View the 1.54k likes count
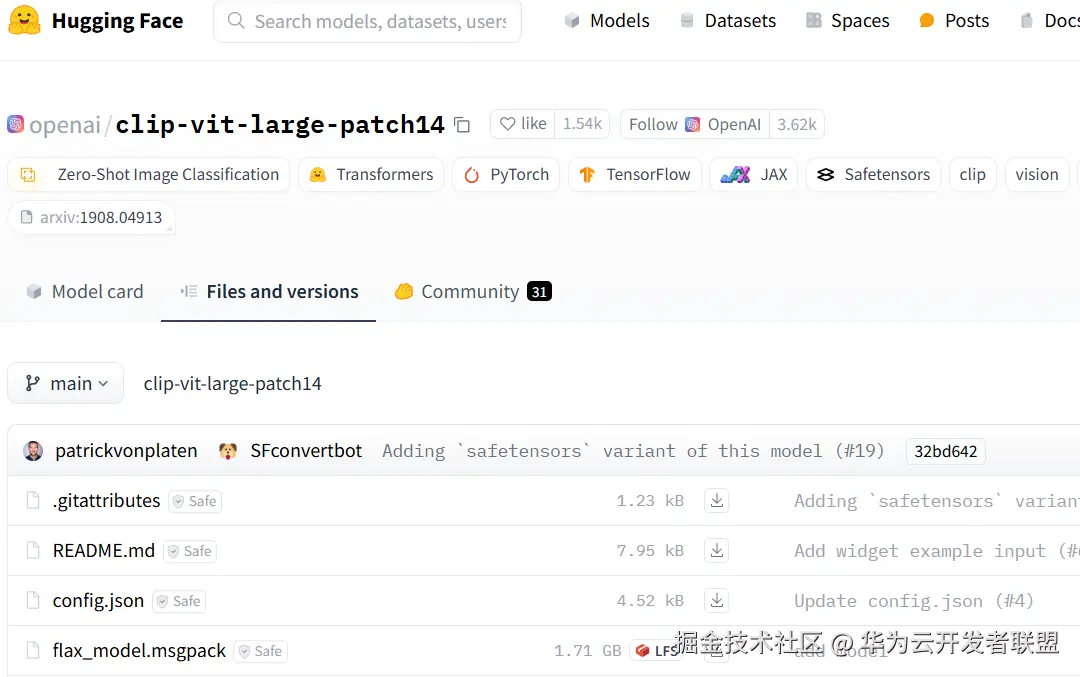Image resolution: width=1080 pixels, height=677 pixels. pos(582,124)
